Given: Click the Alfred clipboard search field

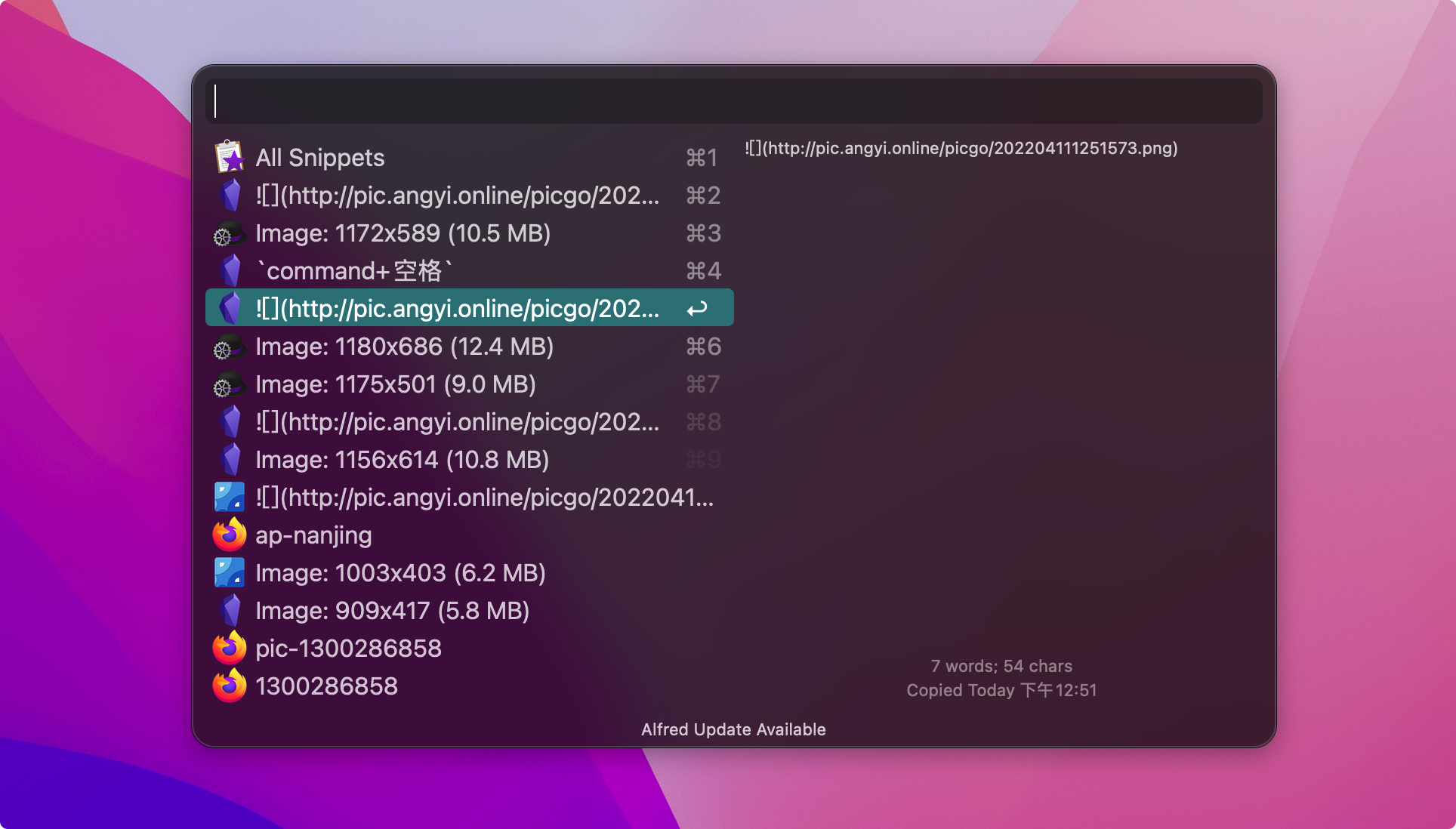Looking at the screenshot, I should click(x=733, y=101).
